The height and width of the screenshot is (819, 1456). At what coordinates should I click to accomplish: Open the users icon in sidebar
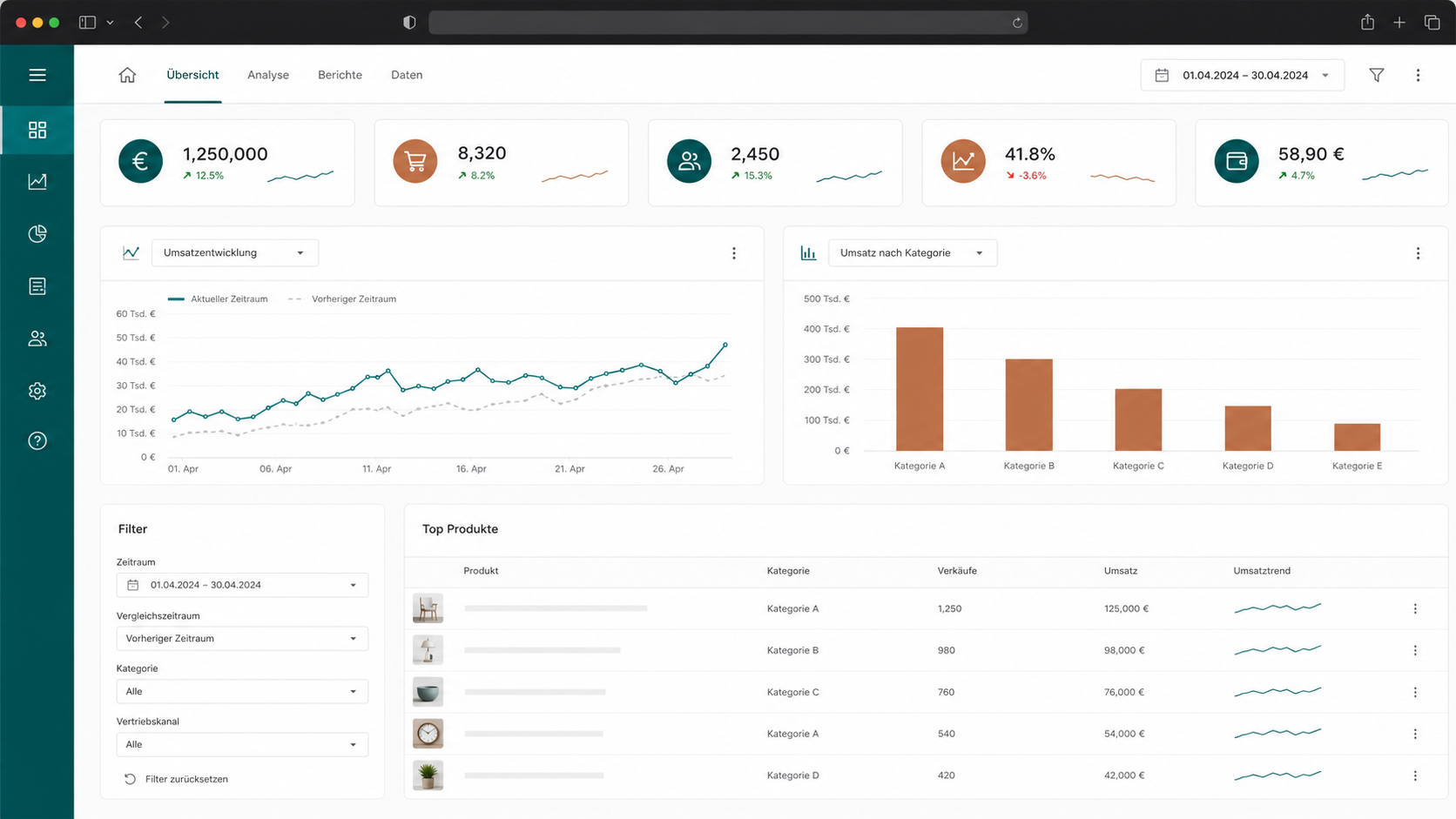click(37, 339)
